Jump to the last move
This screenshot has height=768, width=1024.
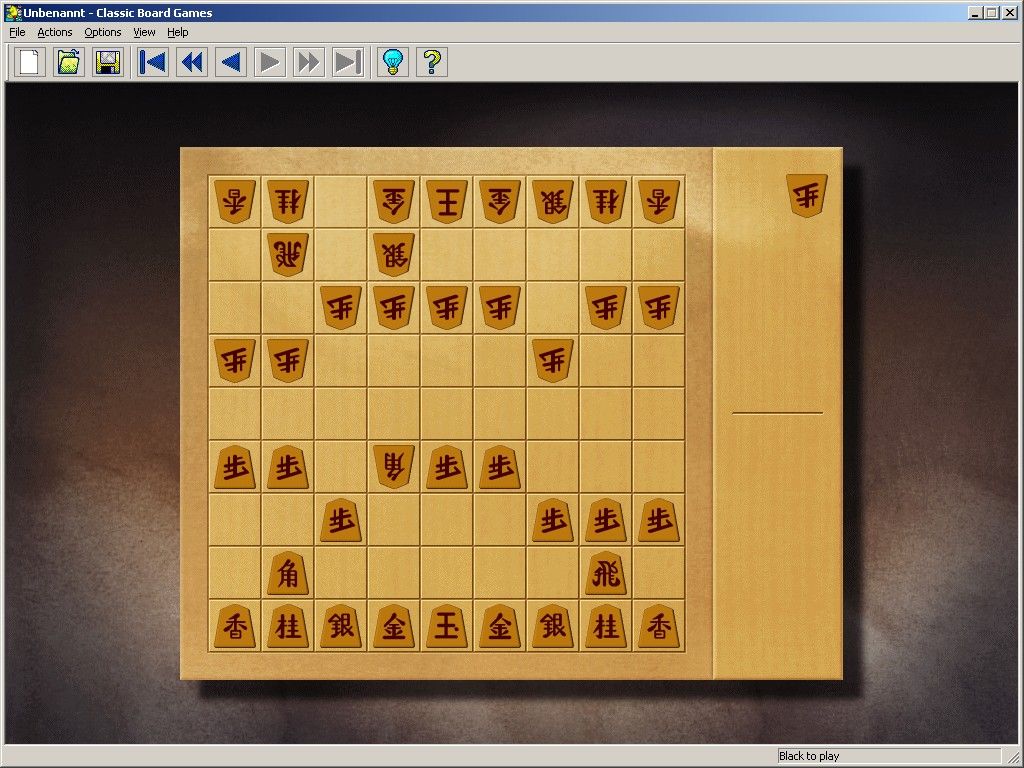click(x=347, y=62)
